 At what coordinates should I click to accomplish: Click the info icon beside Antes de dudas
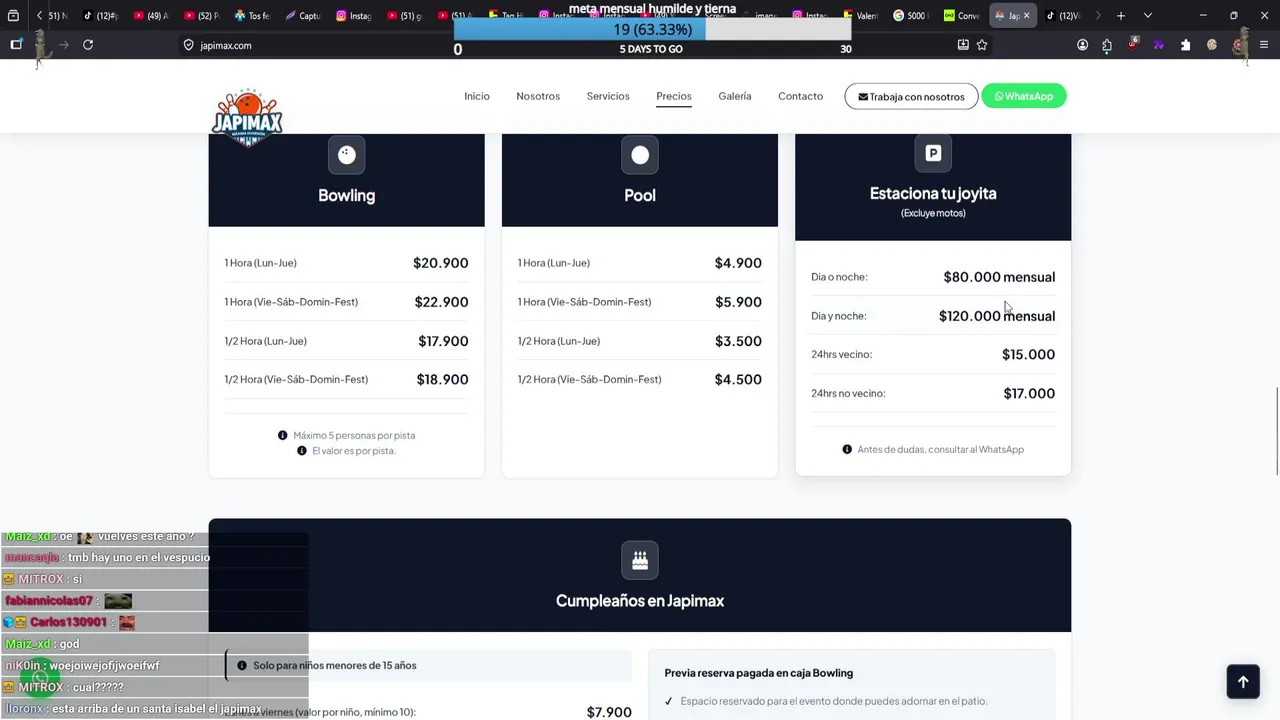pyautogui.click(x=847, y=449)
